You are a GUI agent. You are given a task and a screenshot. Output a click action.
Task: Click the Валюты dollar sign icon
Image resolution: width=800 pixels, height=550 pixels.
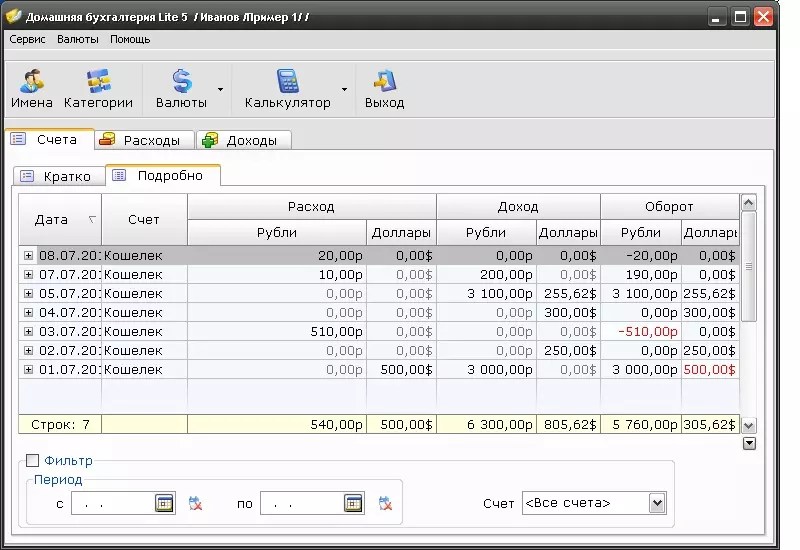tap(182, 81)
